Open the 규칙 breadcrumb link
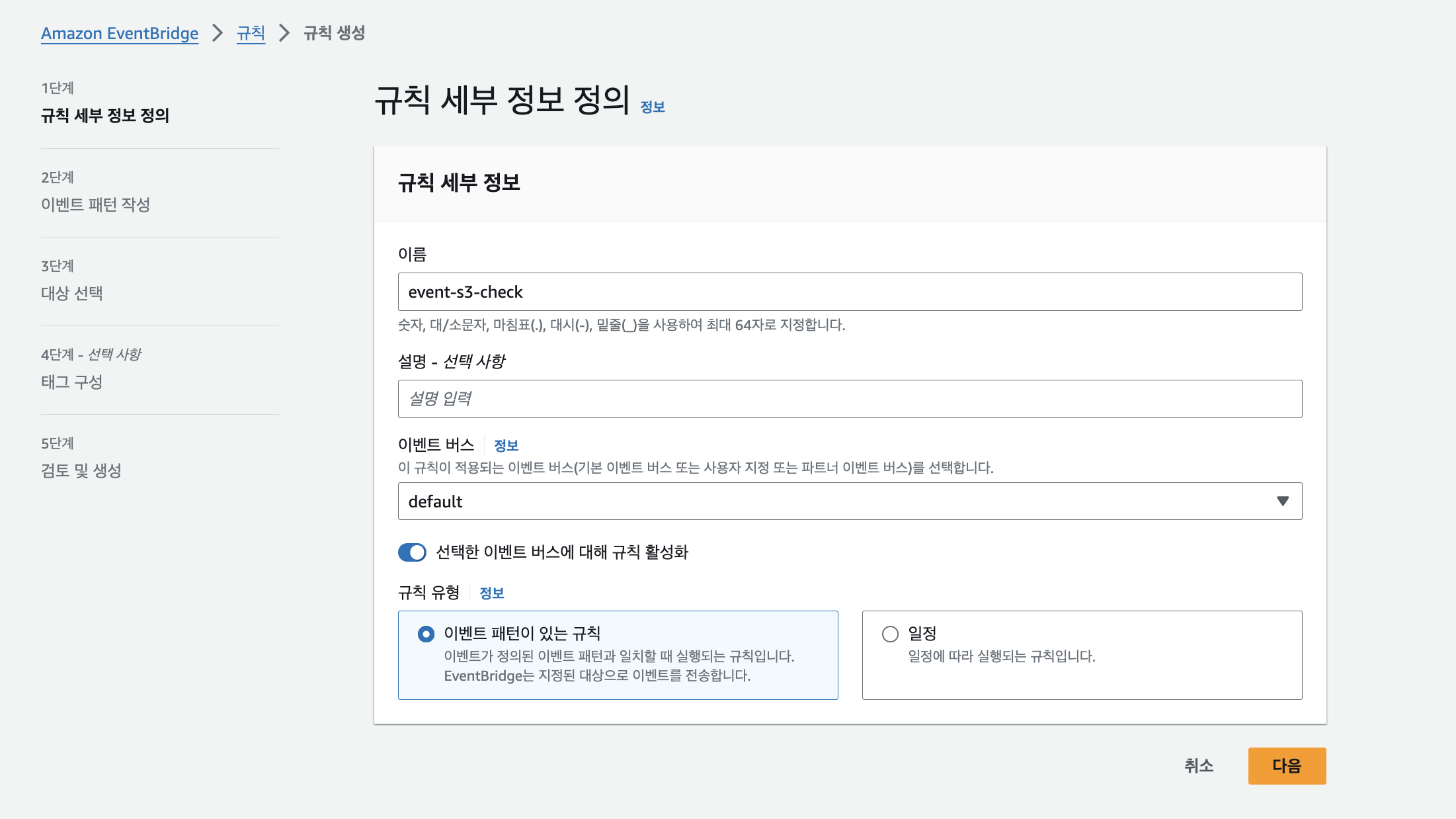Image resolution: width=1456 pixels, height=819 pixels. [x=251, y=33]
